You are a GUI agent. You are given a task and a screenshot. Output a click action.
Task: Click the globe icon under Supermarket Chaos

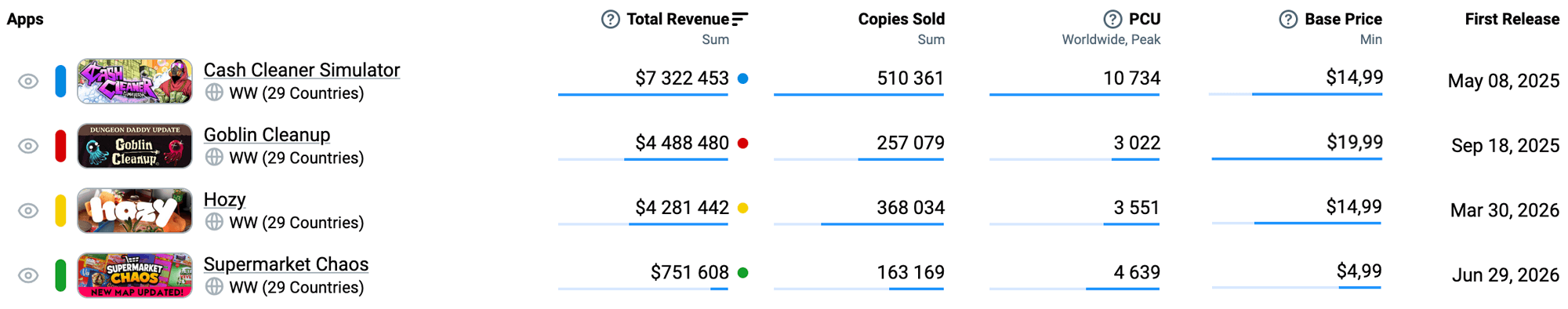[214, 287]
